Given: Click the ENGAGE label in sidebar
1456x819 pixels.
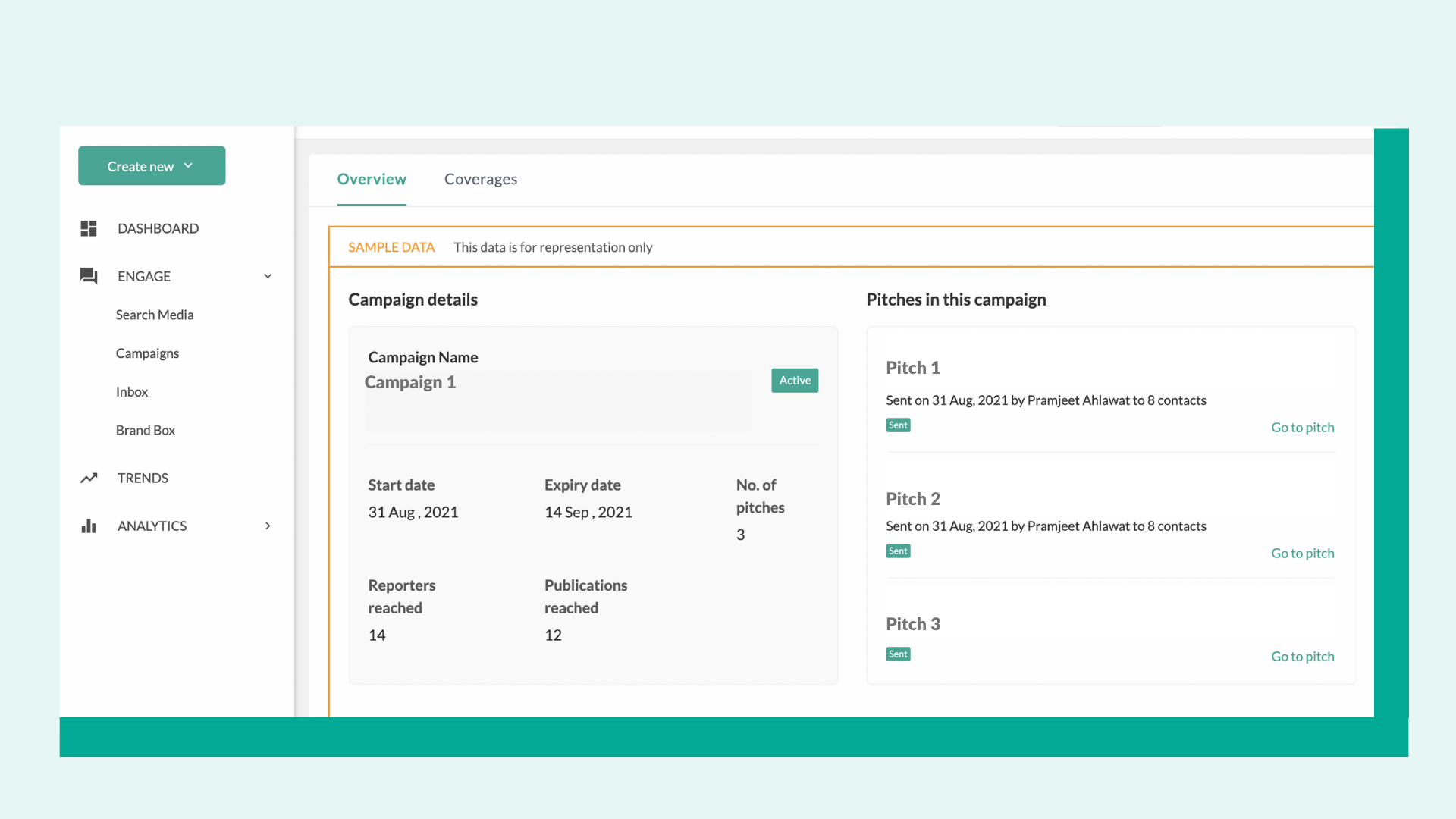Looking at the screenshot, I should point(144,276).
